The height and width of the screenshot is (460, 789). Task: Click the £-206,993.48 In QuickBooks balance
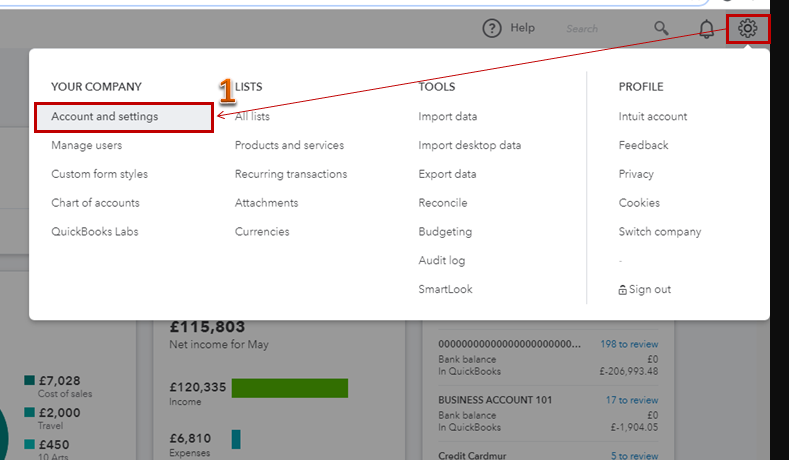[x=628, y=371]
